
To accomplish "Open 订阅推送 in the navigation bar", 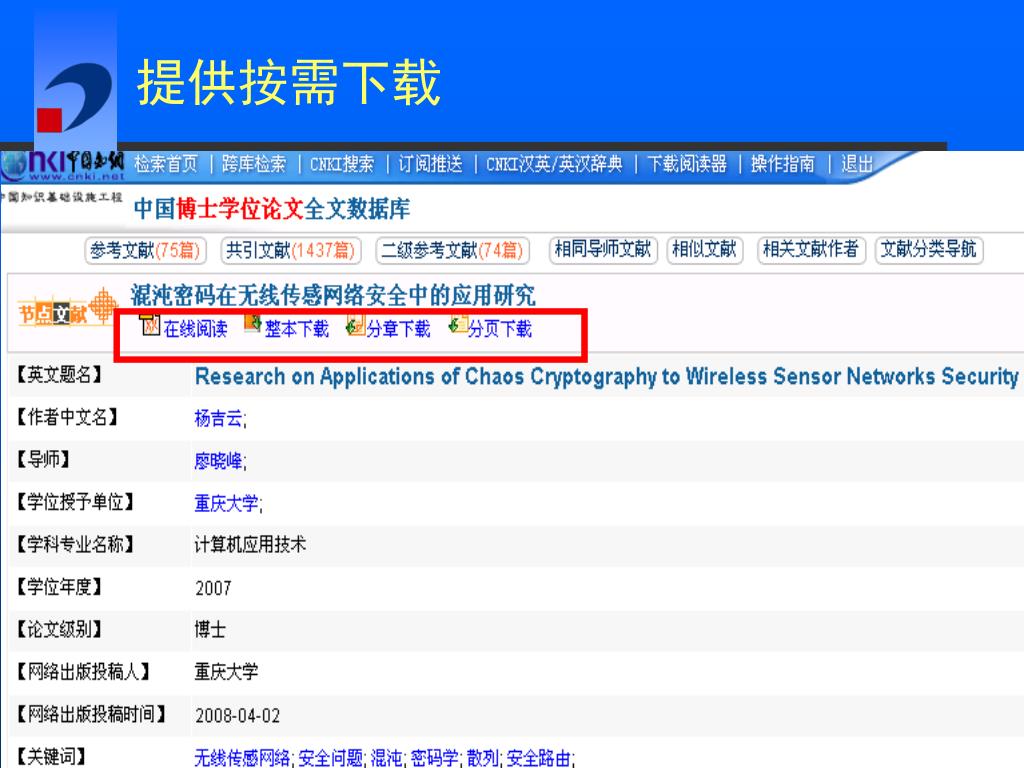I will (430, 164).
